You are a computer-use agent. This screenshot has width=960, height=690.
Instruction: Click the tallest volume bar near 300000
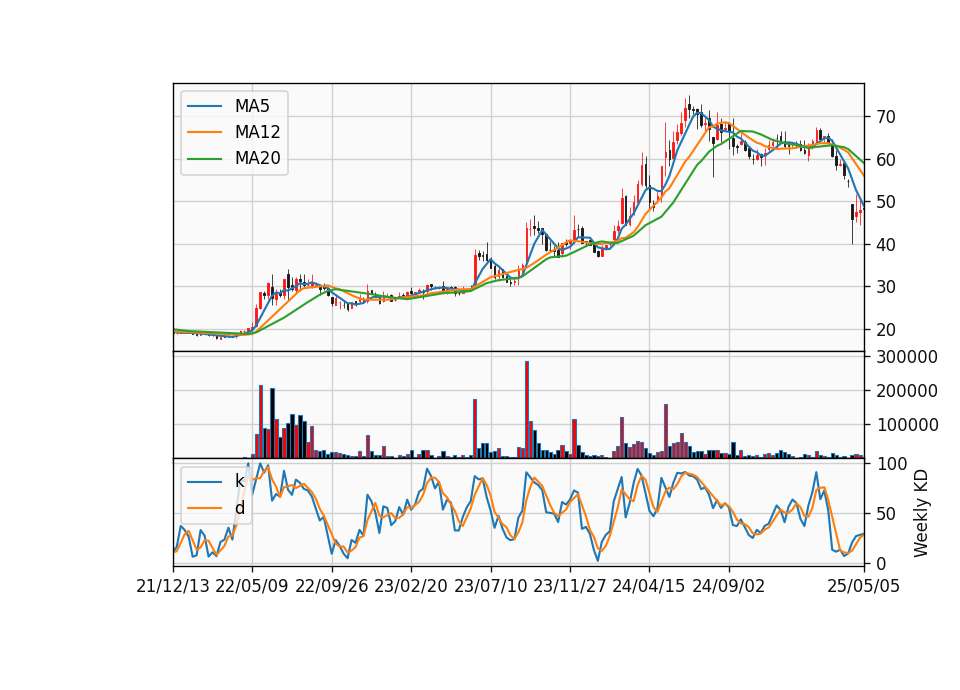pyautogui.click(x=527, y=410)
